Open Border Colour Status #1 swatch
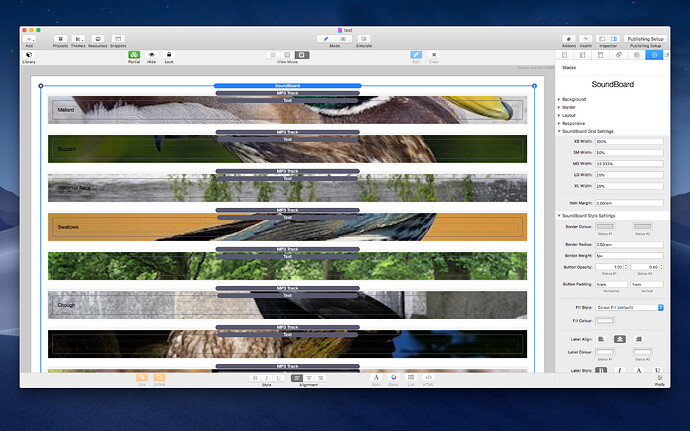The width and height of the screenshot is (690, 431). (x=605, y=226)
